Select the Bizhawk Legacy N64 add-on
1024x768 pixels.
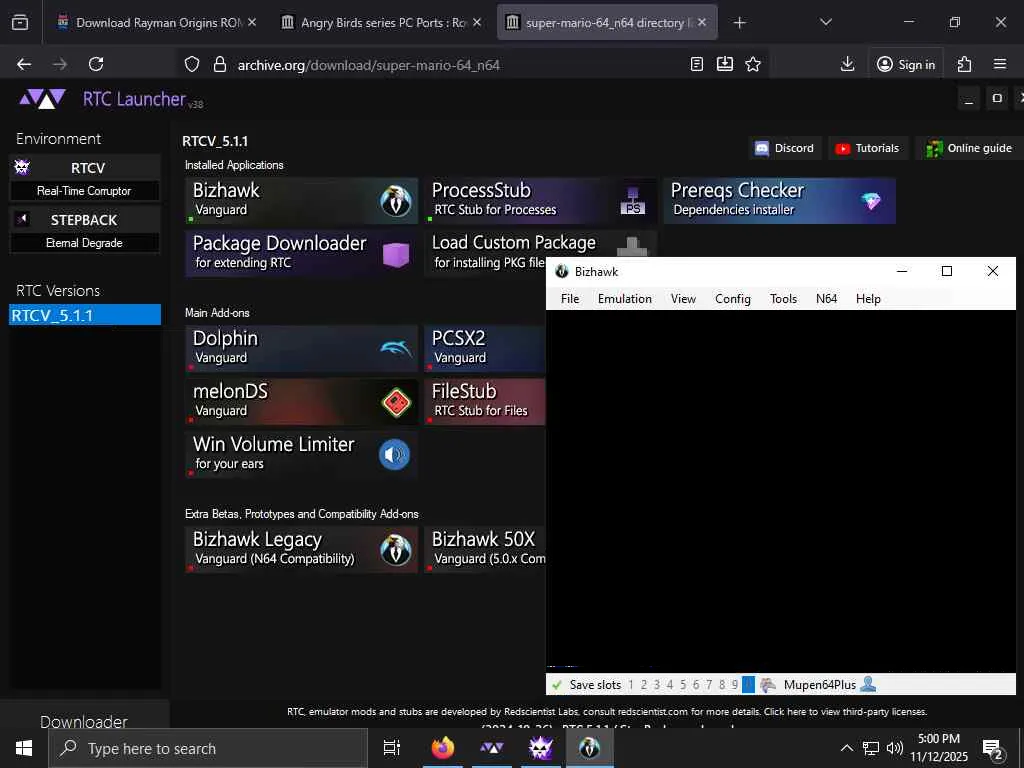click(x=301, y=550)
